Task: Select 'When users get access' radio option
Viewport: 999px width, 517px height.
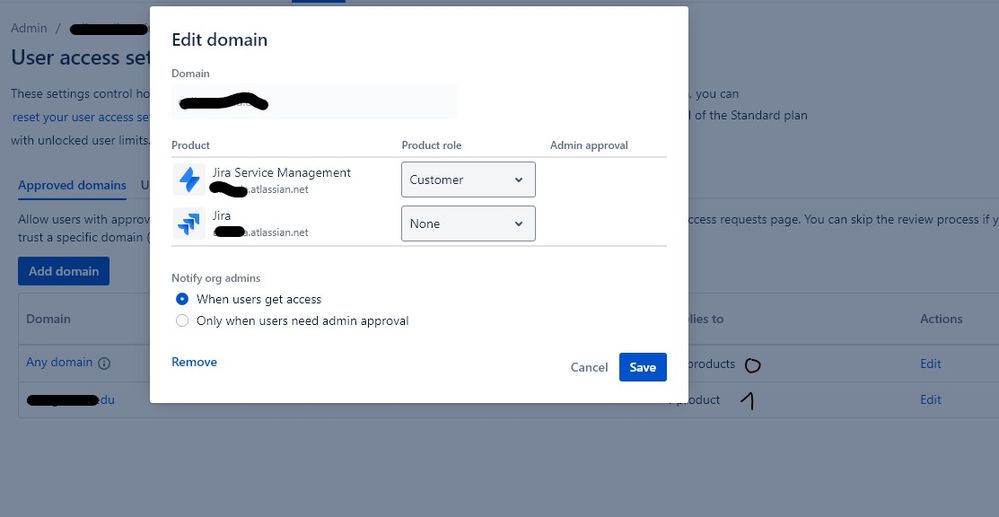Action: (x=182, y=299)
